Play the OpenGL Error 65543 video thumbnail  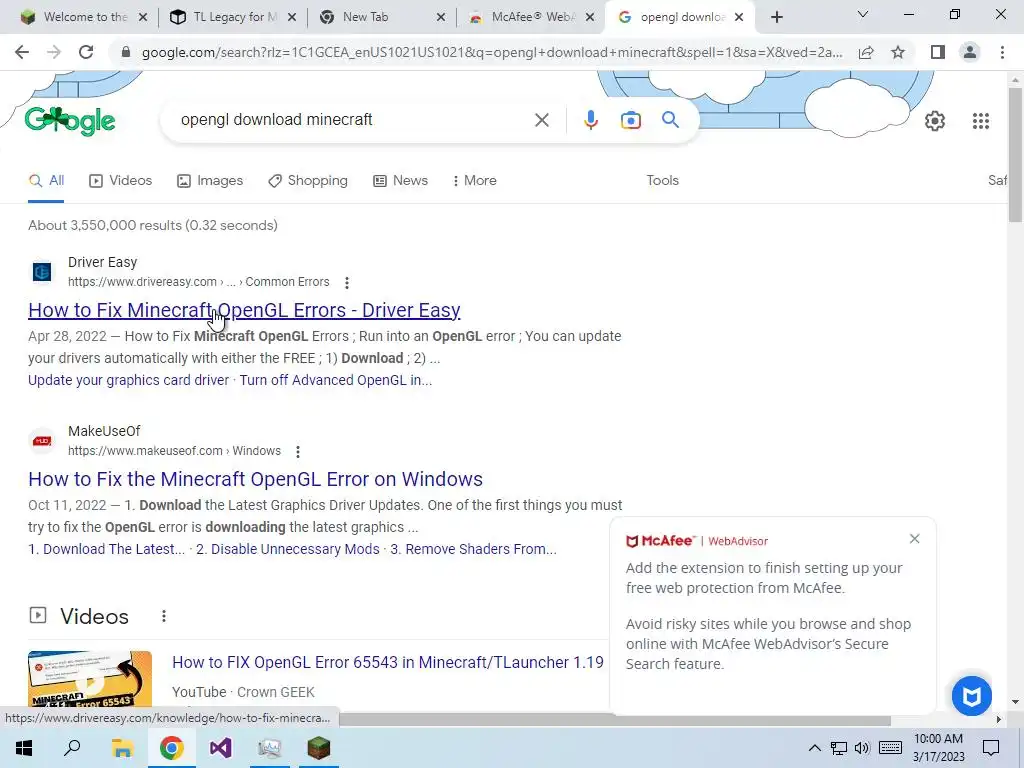pyautogui.click(x=90, y=679)
